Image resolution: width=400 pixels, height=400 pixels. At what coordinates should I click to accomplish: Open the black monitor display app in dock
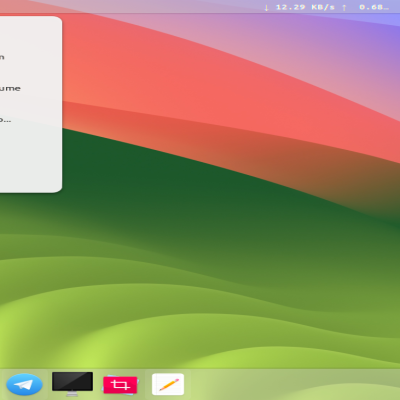click(x=72, y=384)
